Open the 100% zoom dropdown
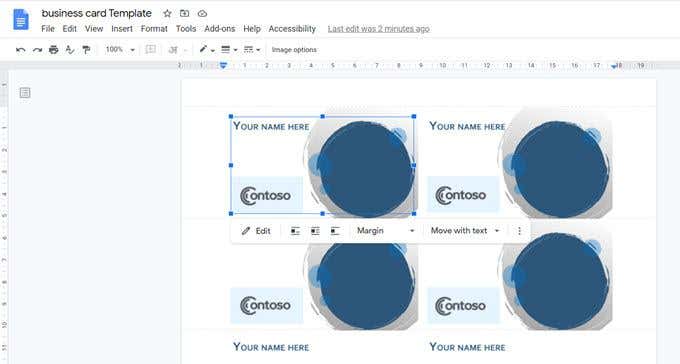Viewport: 680px width, 364px height. 120,49
